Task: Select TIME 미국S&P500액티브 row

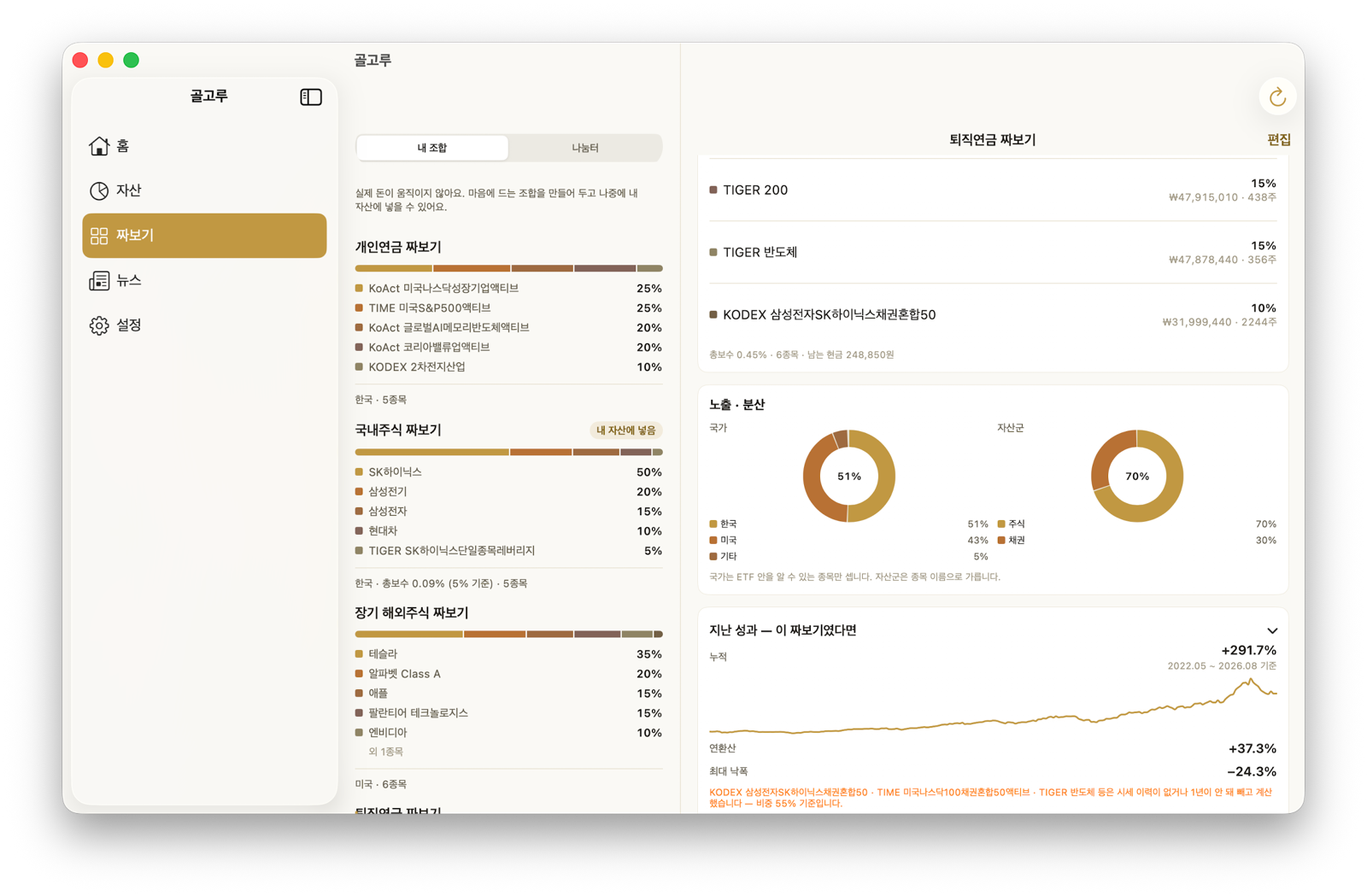Action: pos(508,308)
